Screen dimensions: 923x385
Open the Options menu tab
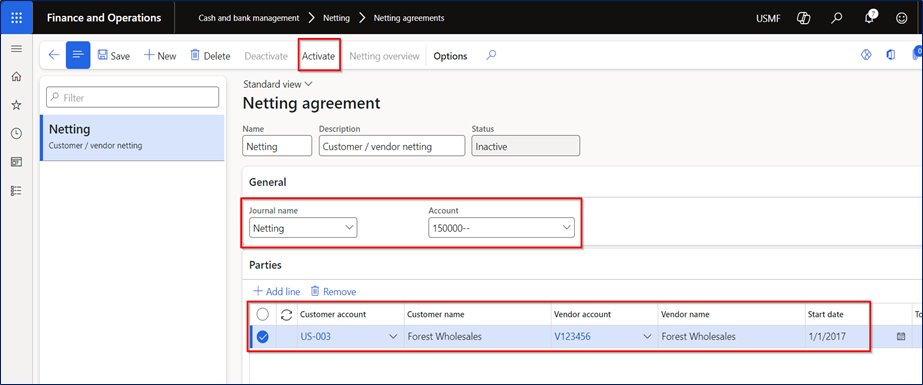click(450, 56)
